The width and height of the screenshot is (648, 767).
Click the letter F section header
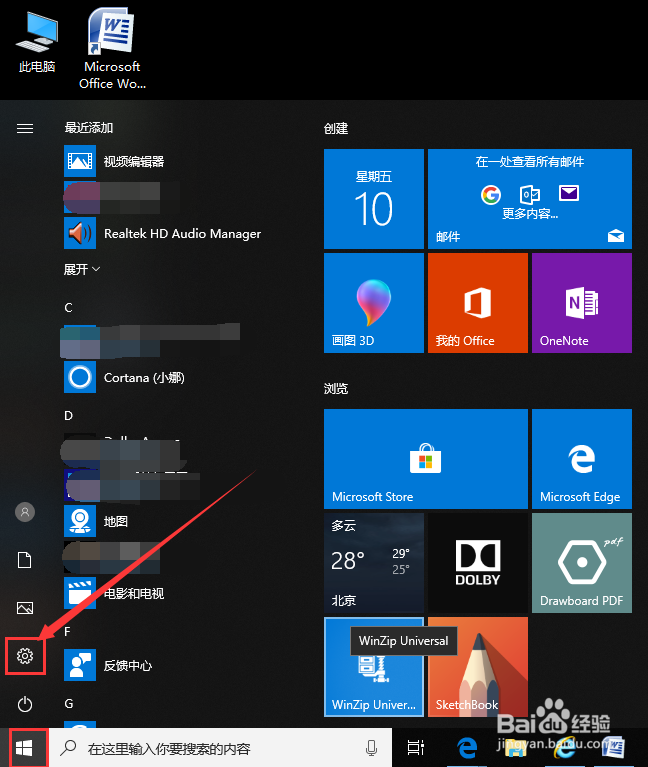pos(67,632)
